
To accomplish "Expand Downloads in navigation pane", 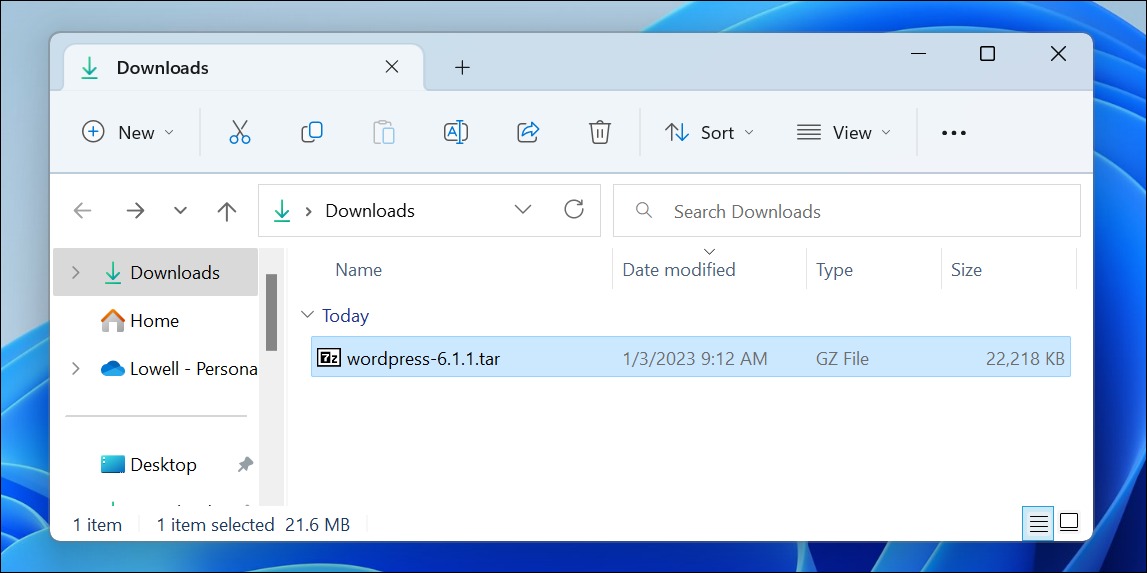I will 75,272.
